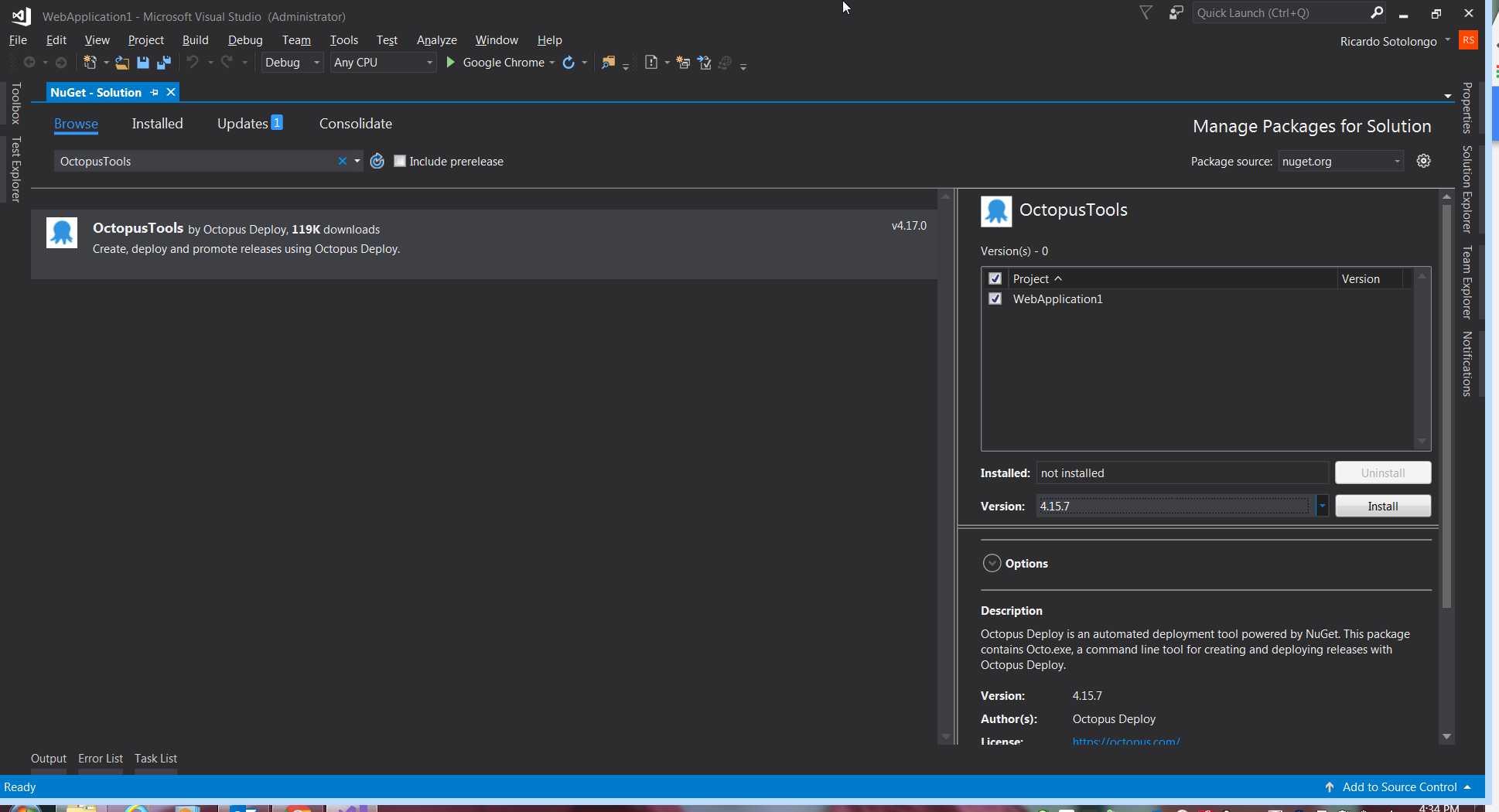
Task: Clear the OctopusTools search text
Action: [343, 161]
